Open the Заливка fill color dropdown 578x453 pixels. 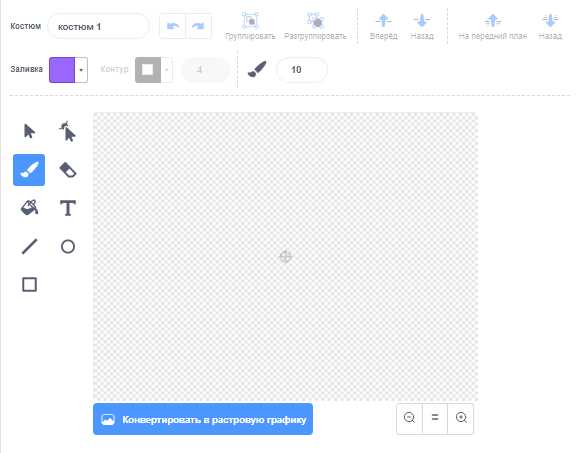[x=81, y=70]
